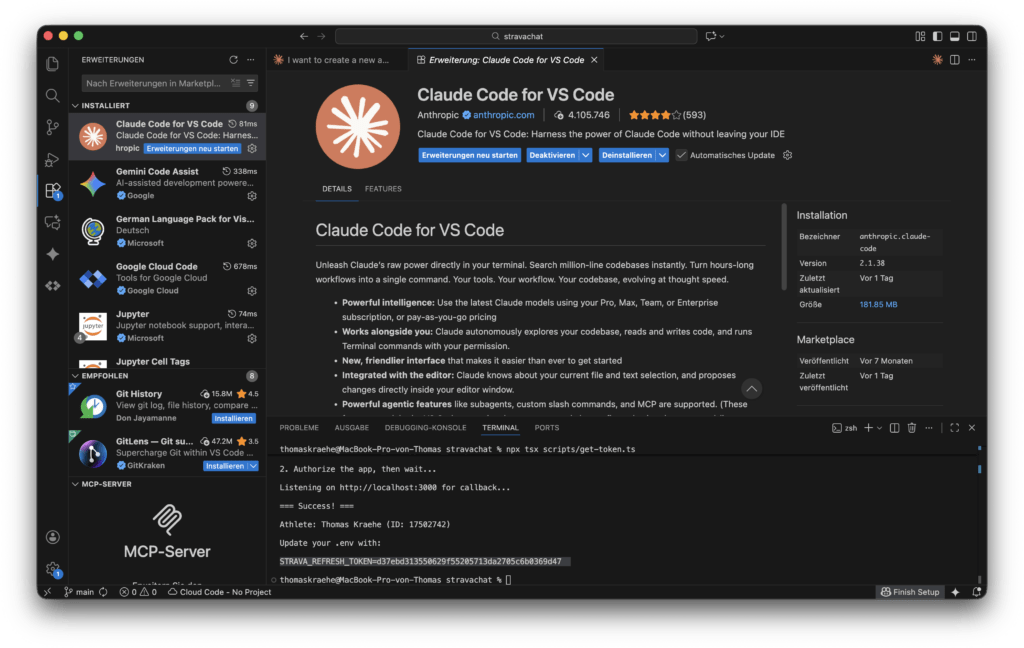Open the Extensions view icon

(x=53, y=191)
